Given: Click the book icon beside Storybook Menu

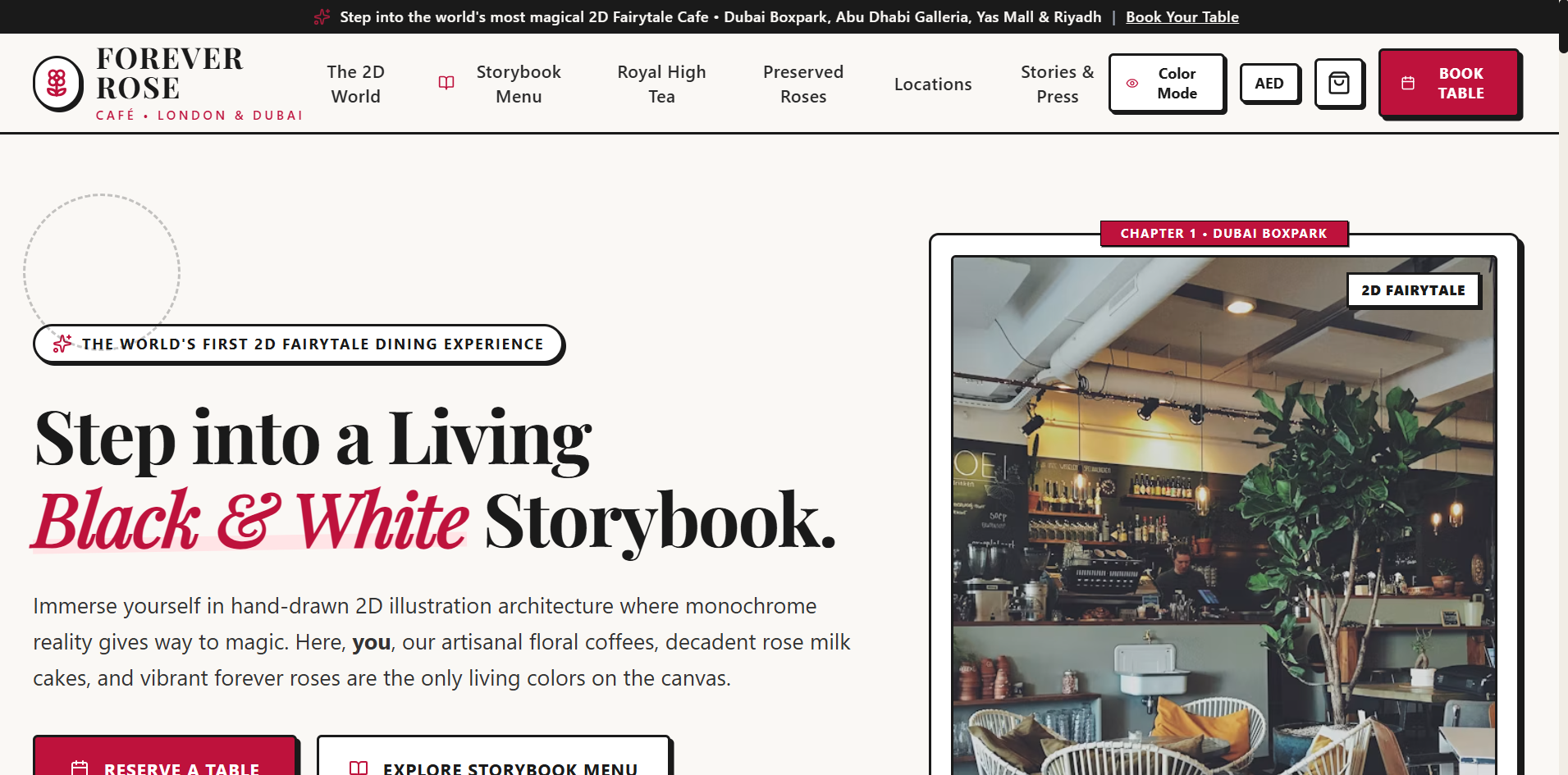Looking at the screenshot, I should click(446, 83).
